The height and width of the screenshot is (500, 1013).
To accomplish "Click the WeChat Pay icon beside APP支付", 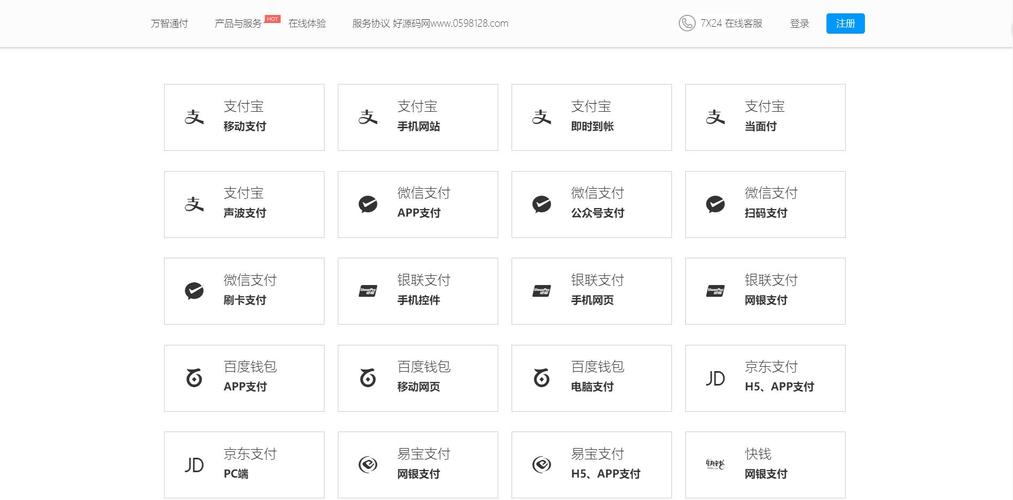I will (x=368, y=204).
